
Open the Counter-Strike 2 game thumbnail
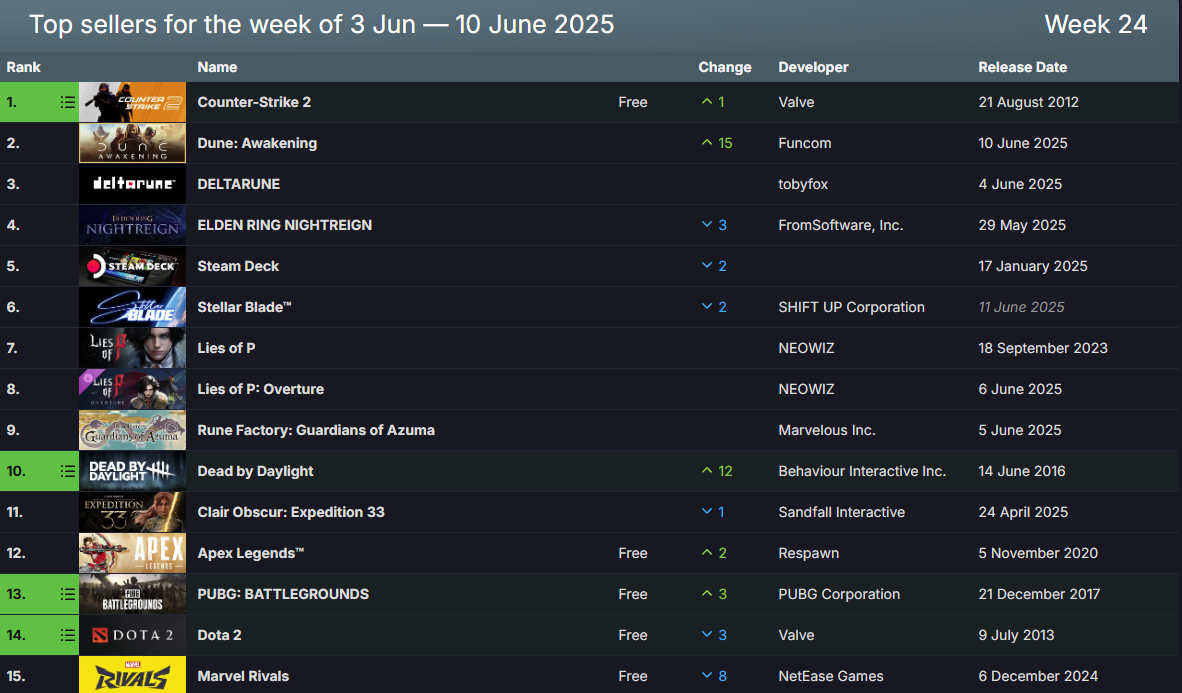132,102
